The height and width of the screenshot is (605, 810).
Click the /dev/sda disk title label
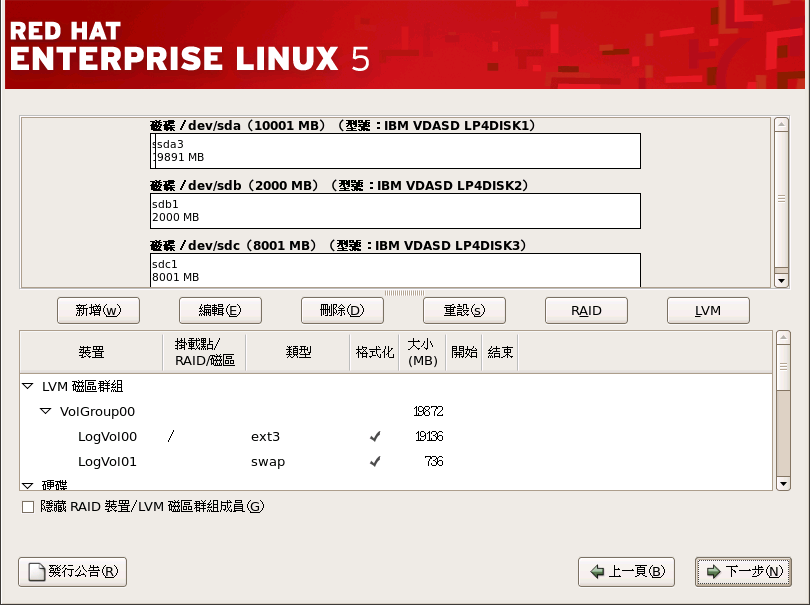pyautogui.click(x=342, y=126)
